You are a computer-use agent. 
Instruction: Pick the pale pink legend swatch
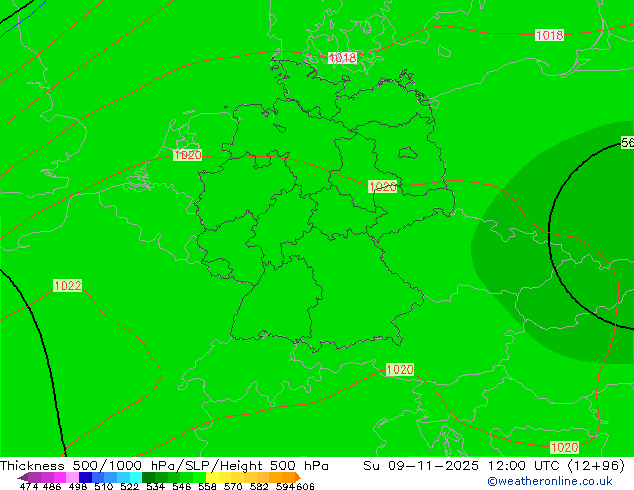[x=72, y=477]
